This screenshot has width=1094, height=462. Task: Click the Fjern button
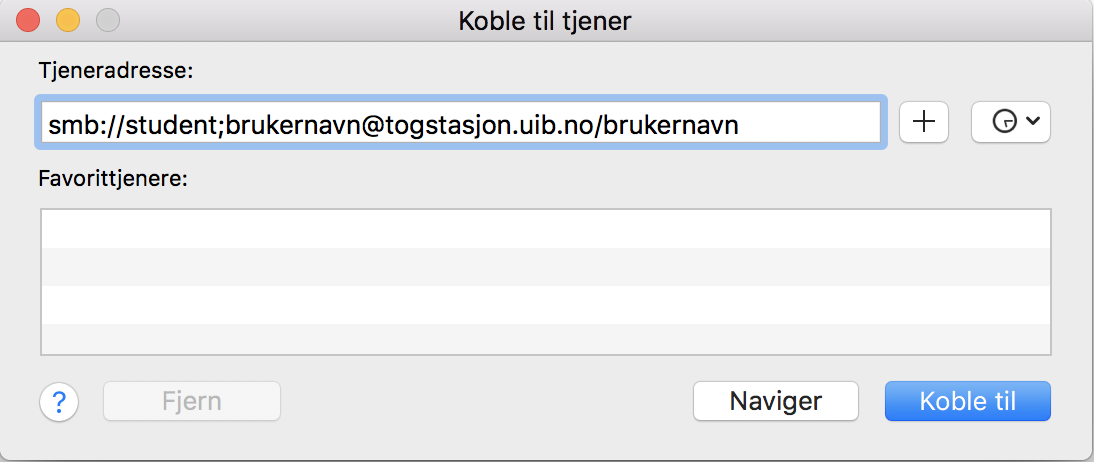tap(192, 402)
